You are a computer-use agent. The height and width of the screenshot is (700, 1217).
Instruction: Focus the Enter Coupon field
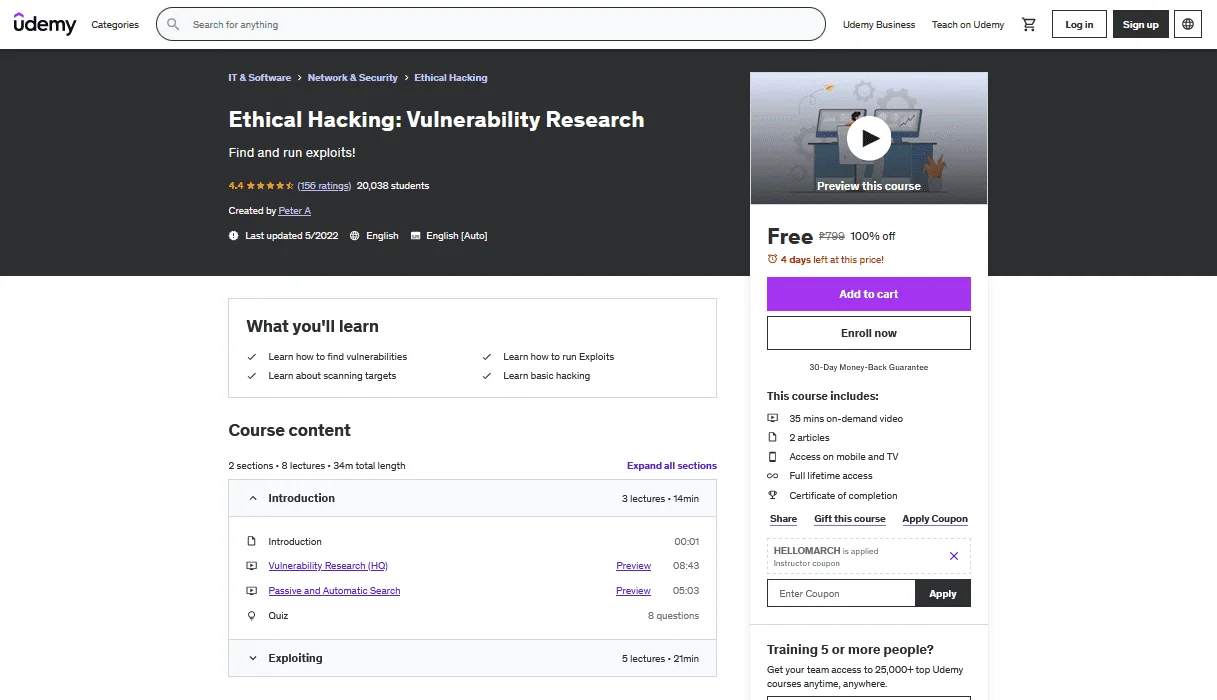click(x=841, y=593)
